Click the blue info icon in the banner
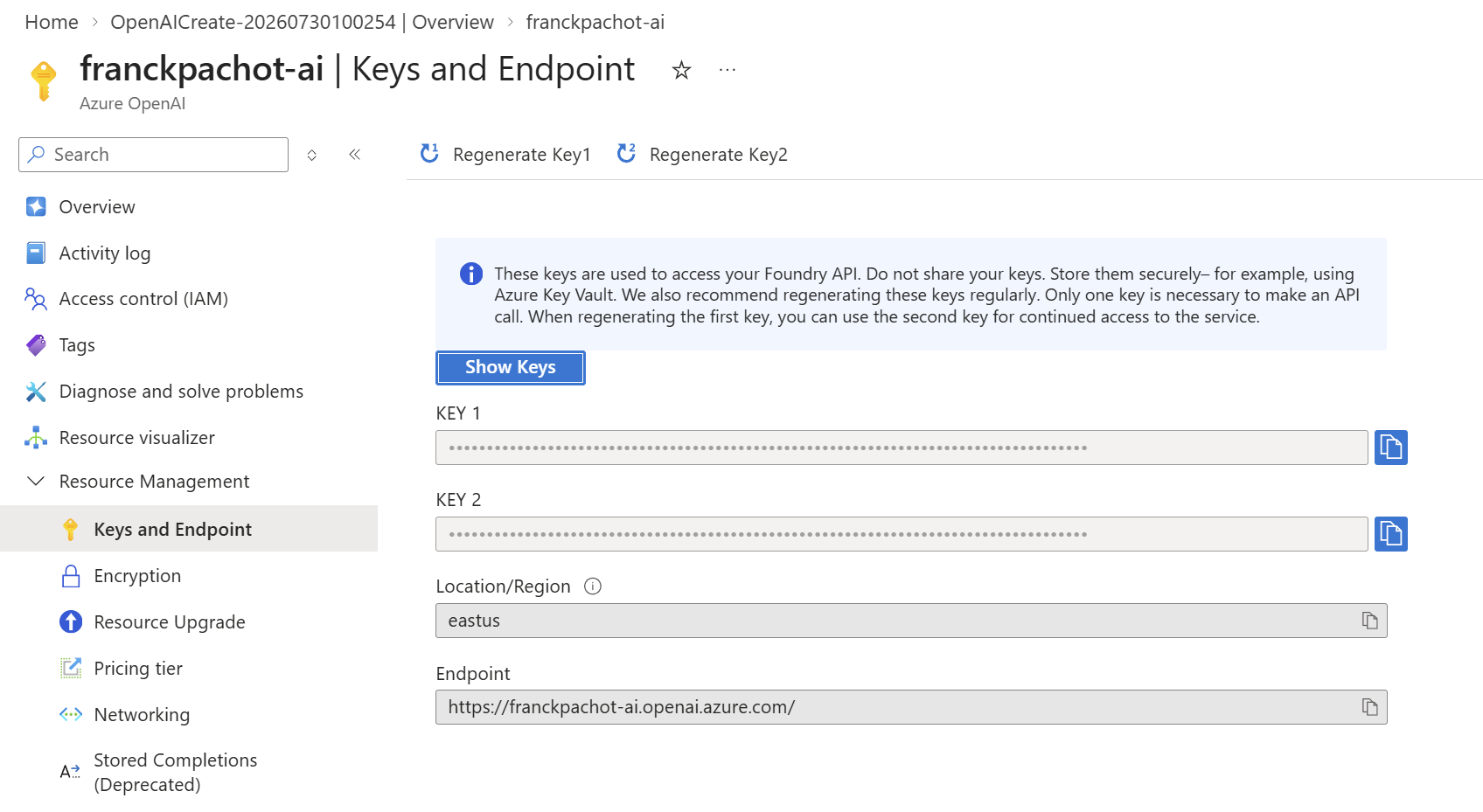 click(471, 274)
